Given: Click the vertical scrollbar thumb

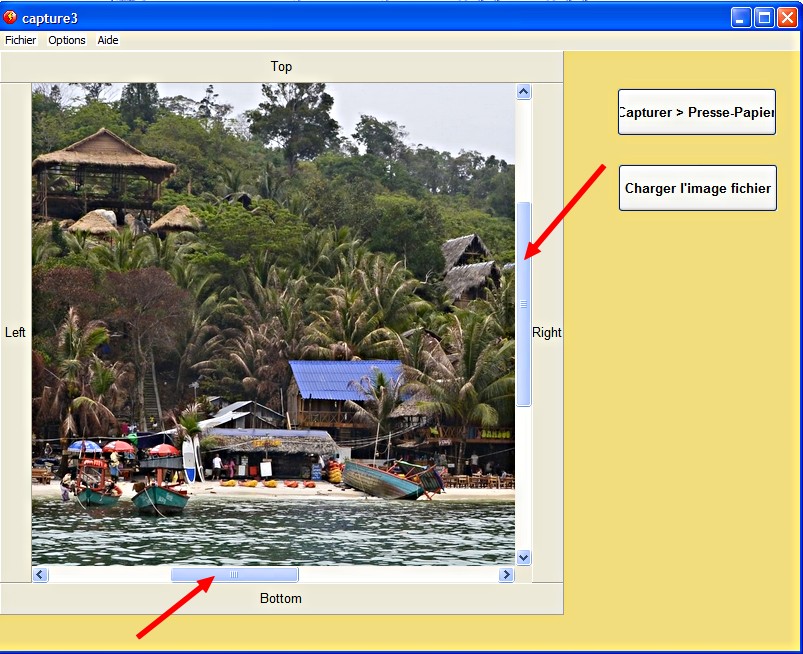Looking at the screenshot, I should [x=523, y=304].
